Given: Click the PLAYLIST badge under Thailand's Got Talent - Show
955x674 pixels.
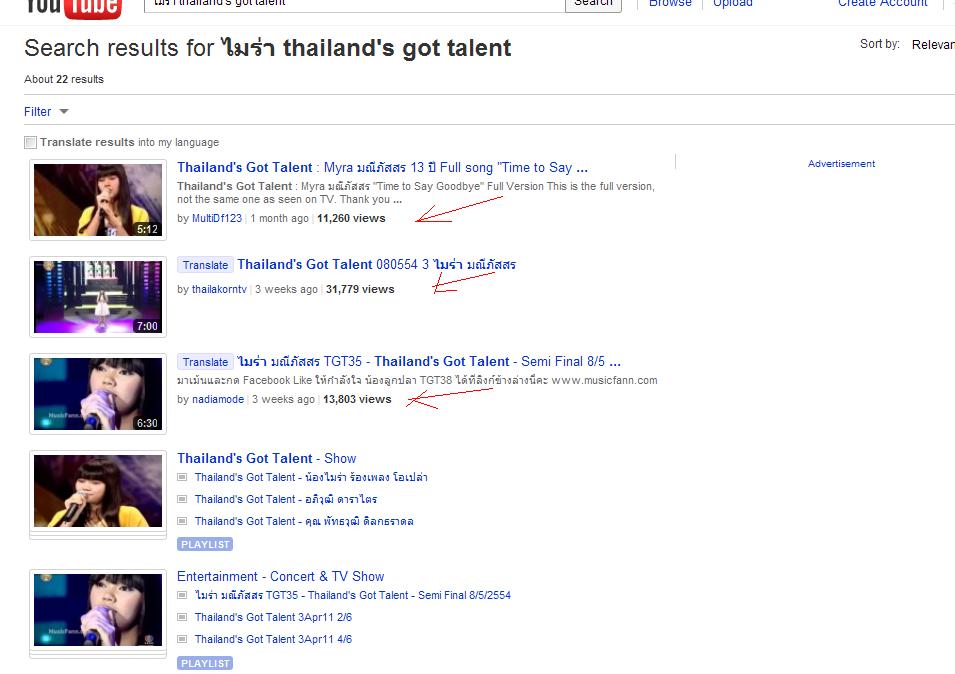Looking at the screenshot, I should pyautogui.click(x=205, y=544).
